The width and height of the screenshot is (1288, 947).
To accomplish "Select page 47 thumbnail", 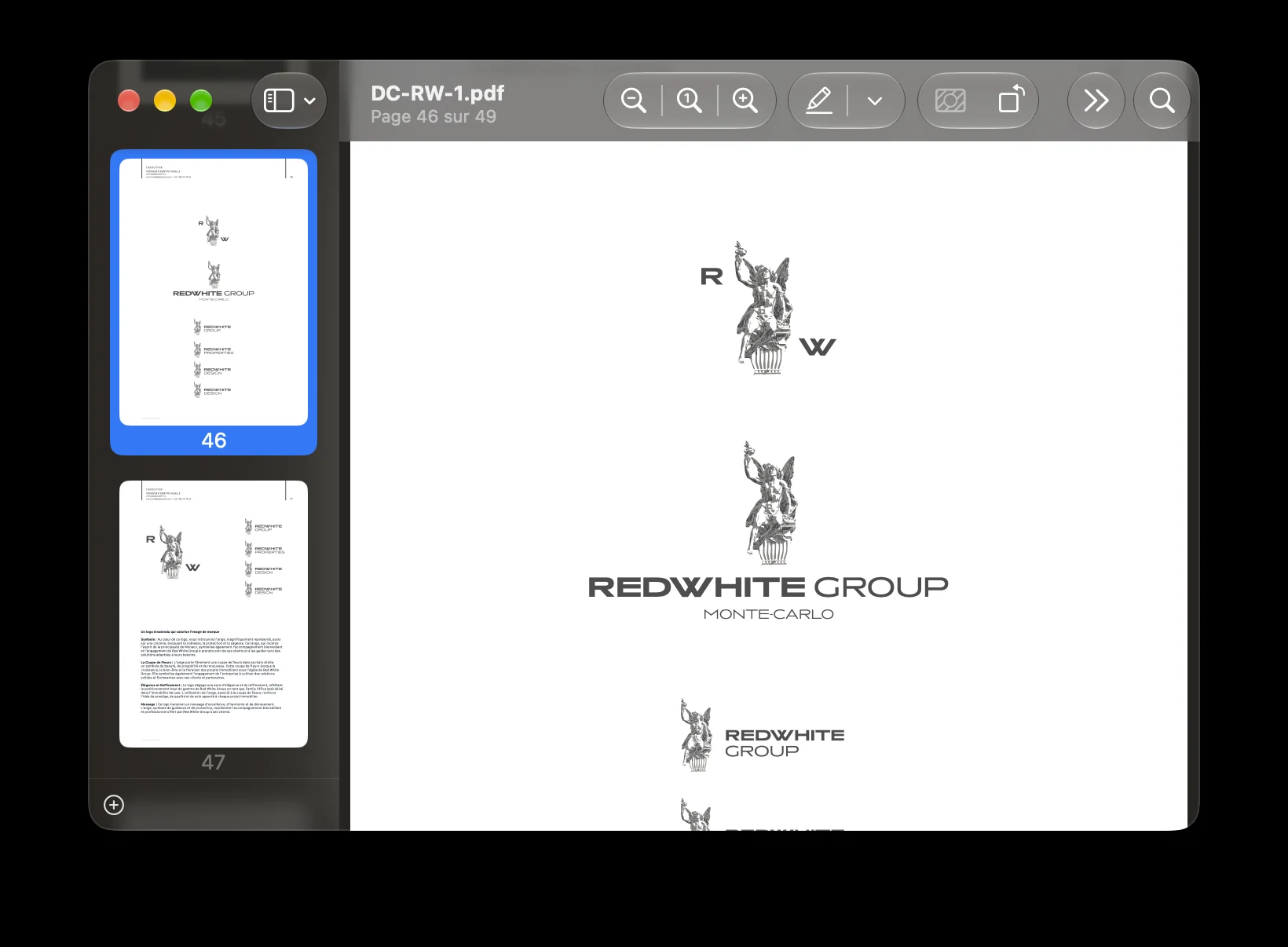I will pyautogui.click(x=214, y=614).
